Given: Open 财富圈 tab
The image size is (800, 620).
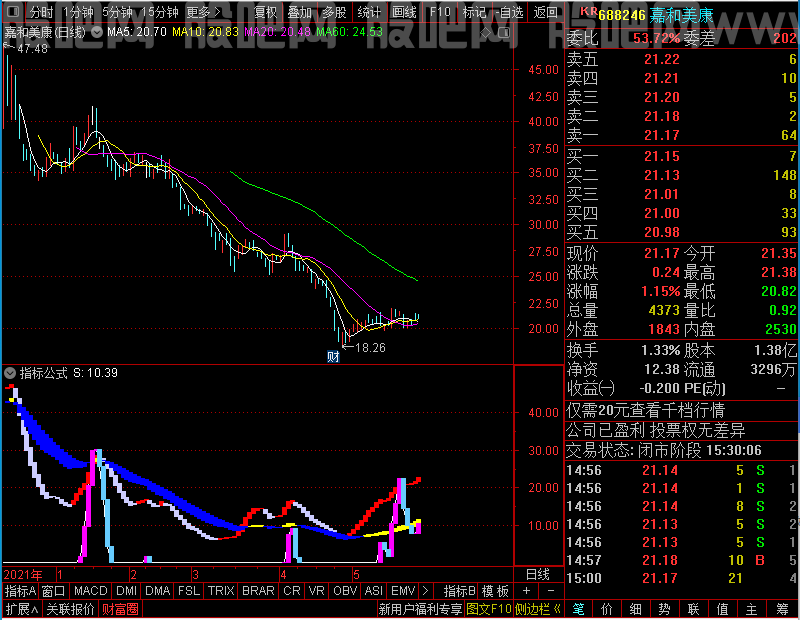Looking at the screenshot, I should (x=120, y=609).
